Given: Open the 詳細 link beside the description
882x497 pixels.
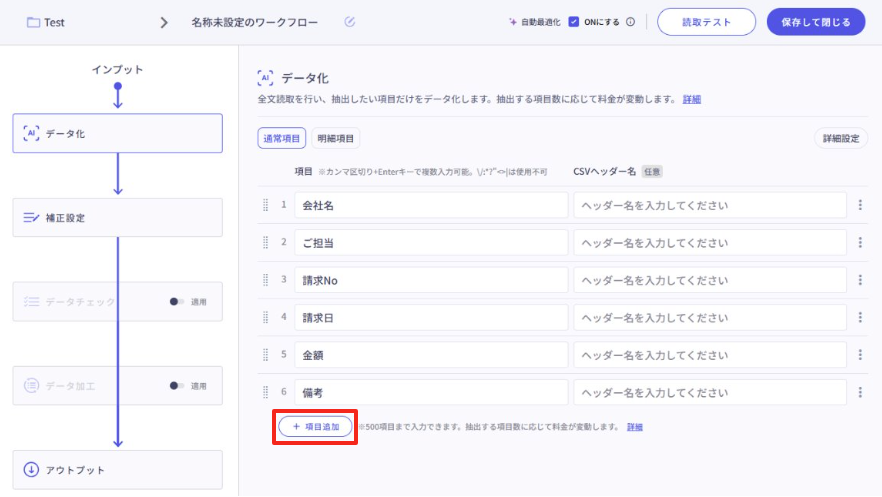Looking at the screenshot, I should 691,99.
